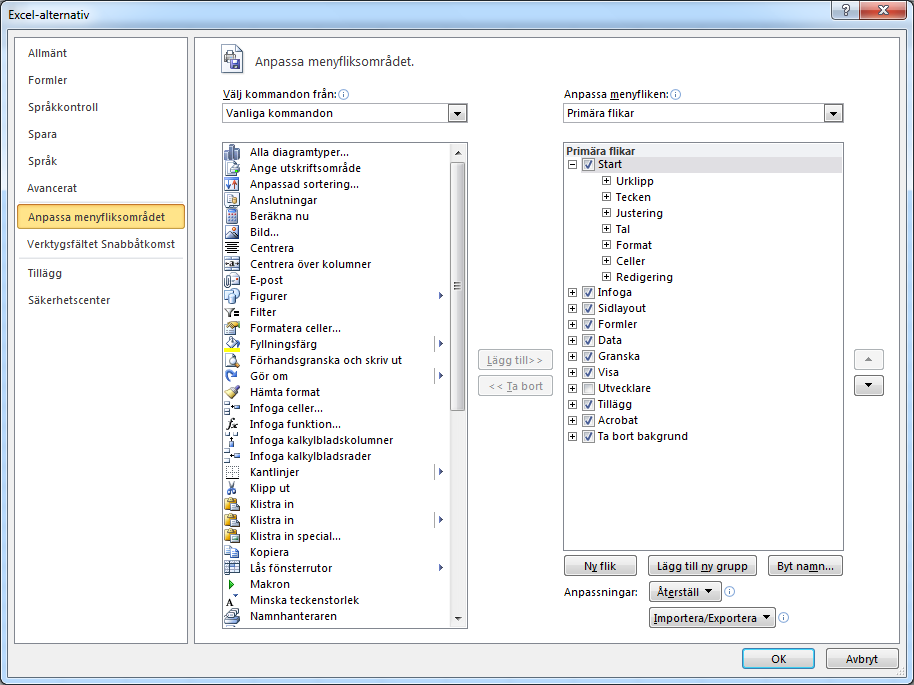This screenshot has height=685, width=914.
Task: Toggle the Granska checkbox
Action: [x=588, y=357]
